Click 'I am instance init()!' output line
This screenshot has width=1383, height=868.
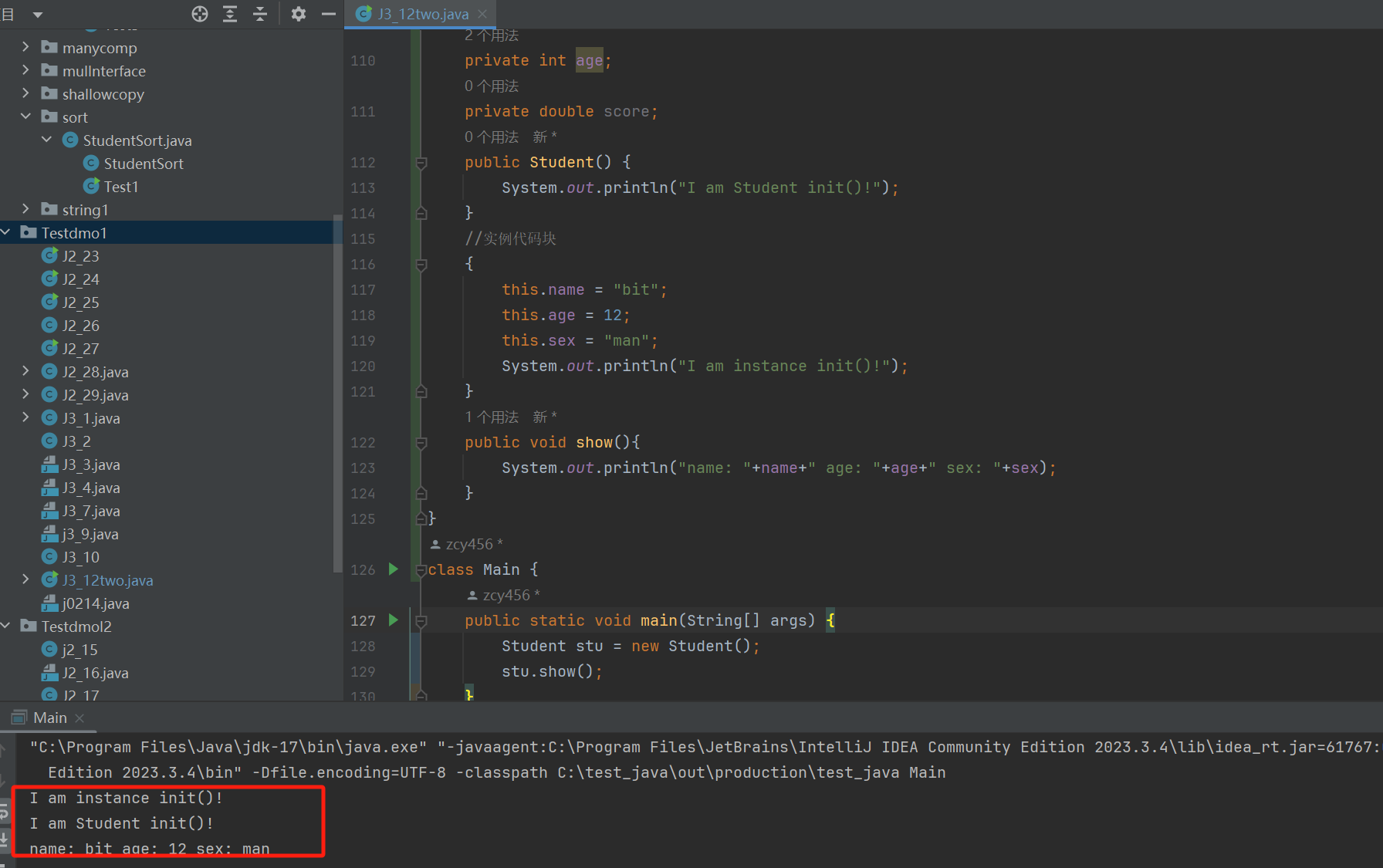click(127, 799)
